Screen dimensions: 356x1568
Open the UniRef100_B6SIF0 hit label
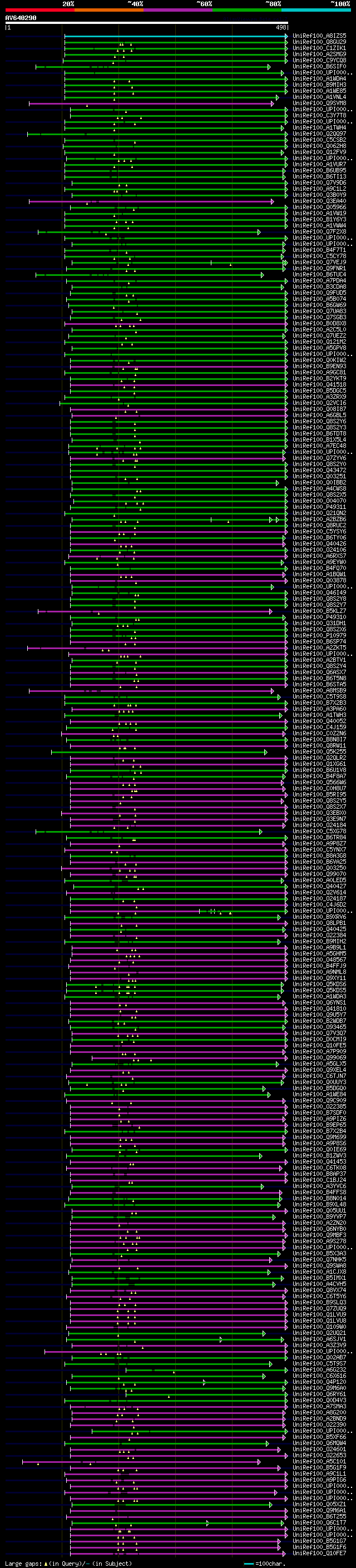pyautogui.click(x=319, y=66)
